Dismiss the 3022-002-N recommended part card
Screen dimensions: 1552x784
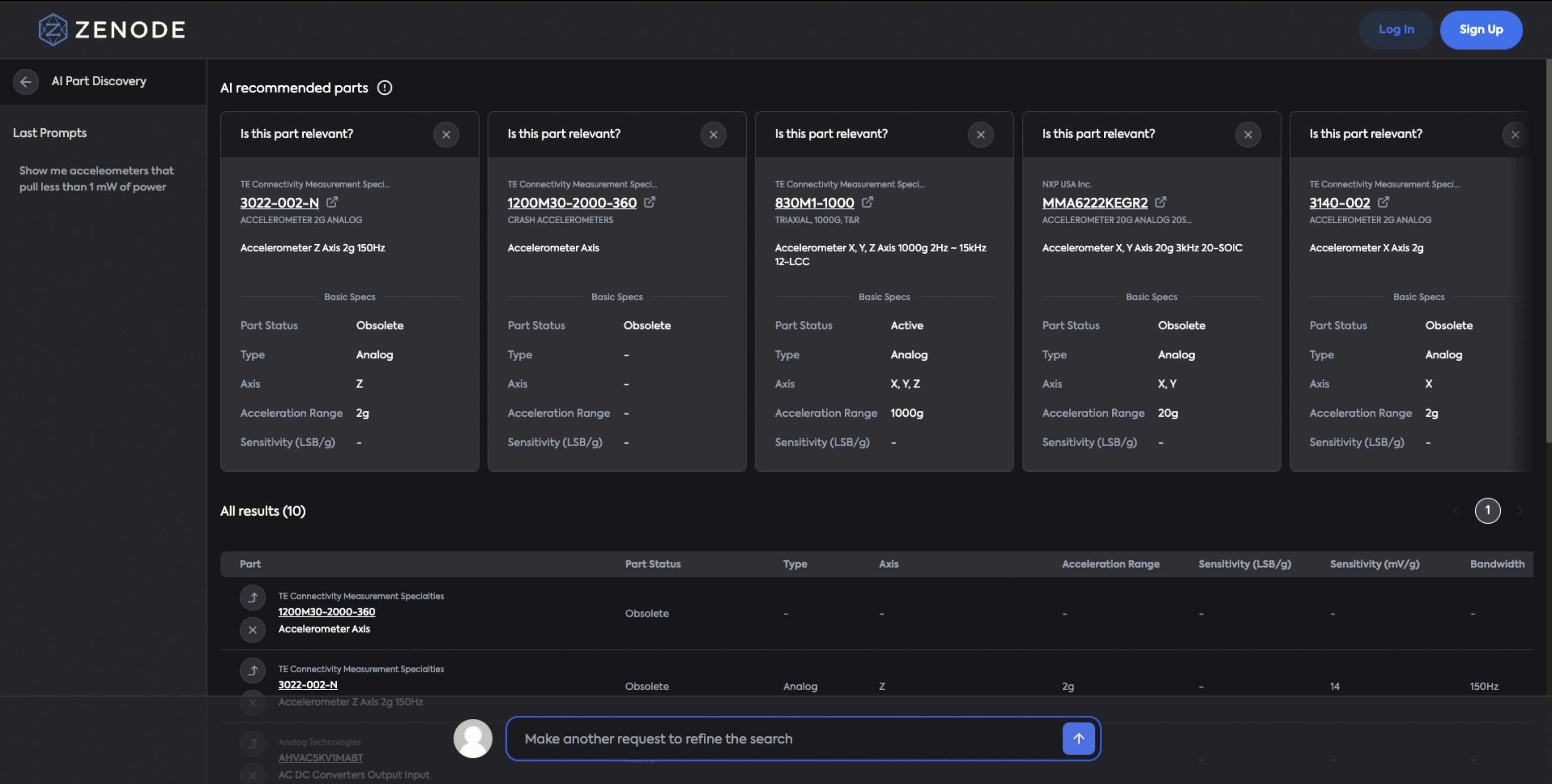pos(447,133)
